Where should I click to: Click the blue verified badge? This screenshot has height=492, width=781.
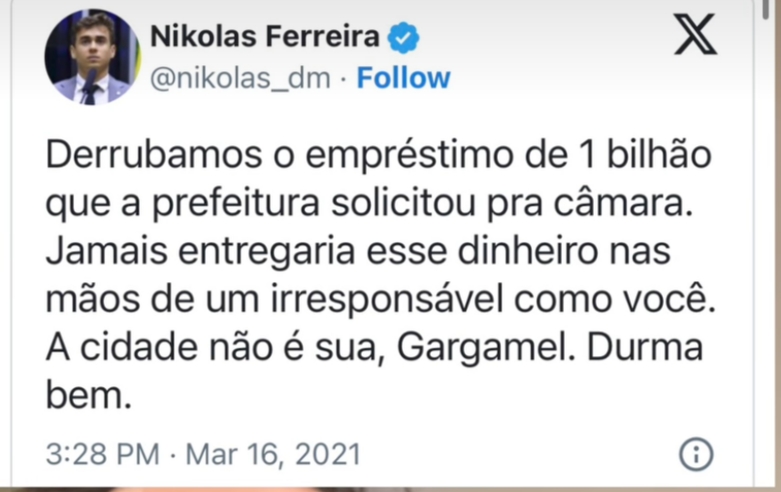(404, 40)
